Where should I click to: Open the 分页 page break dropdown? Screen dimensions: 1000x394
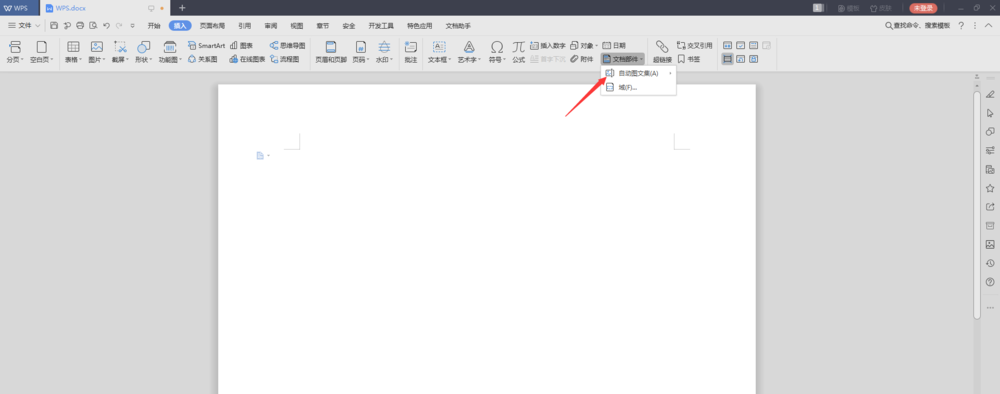pos(15,52)
